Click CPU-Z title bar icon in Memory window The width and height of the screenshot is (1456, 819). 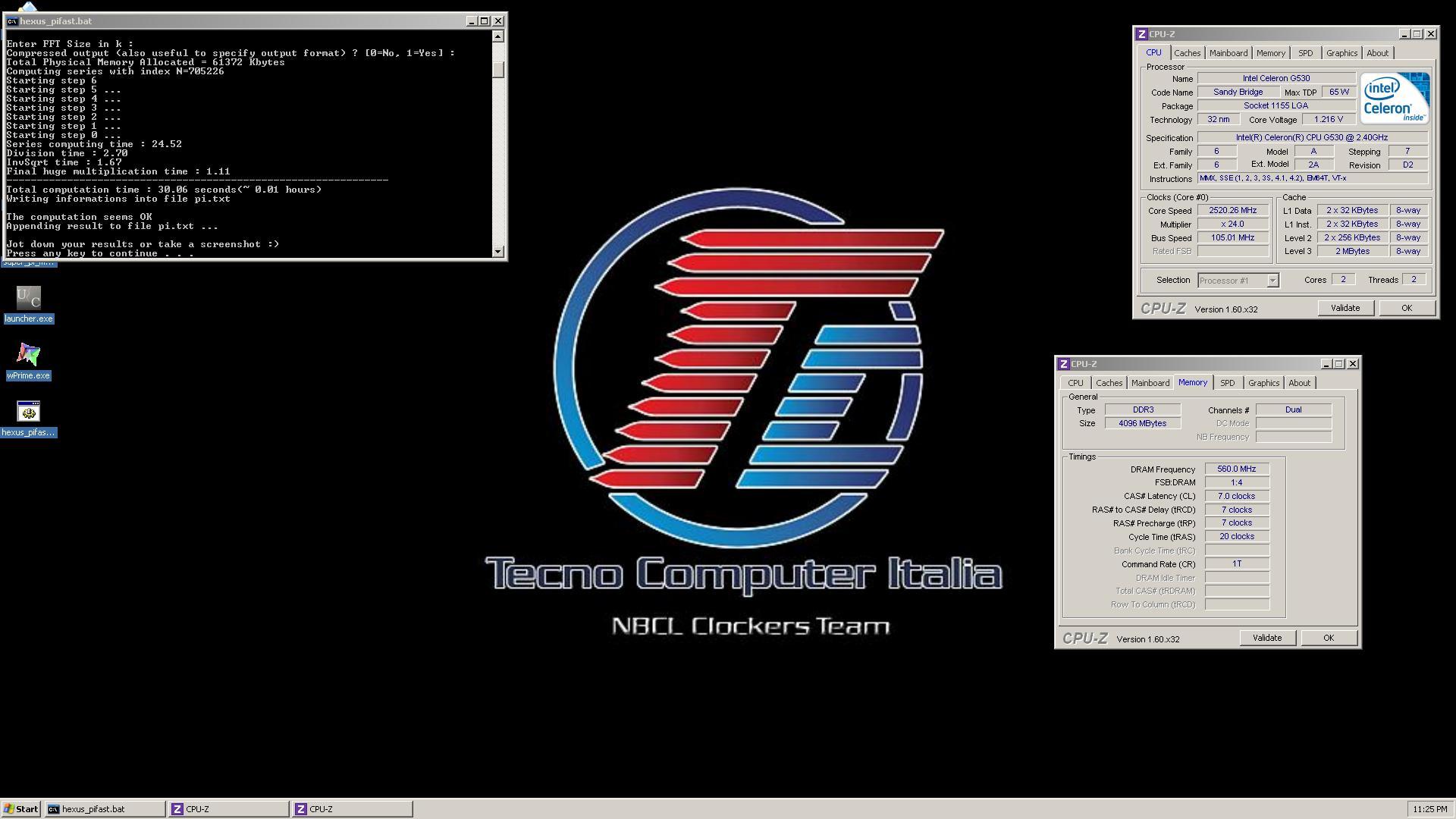(x=1063, y=364)
